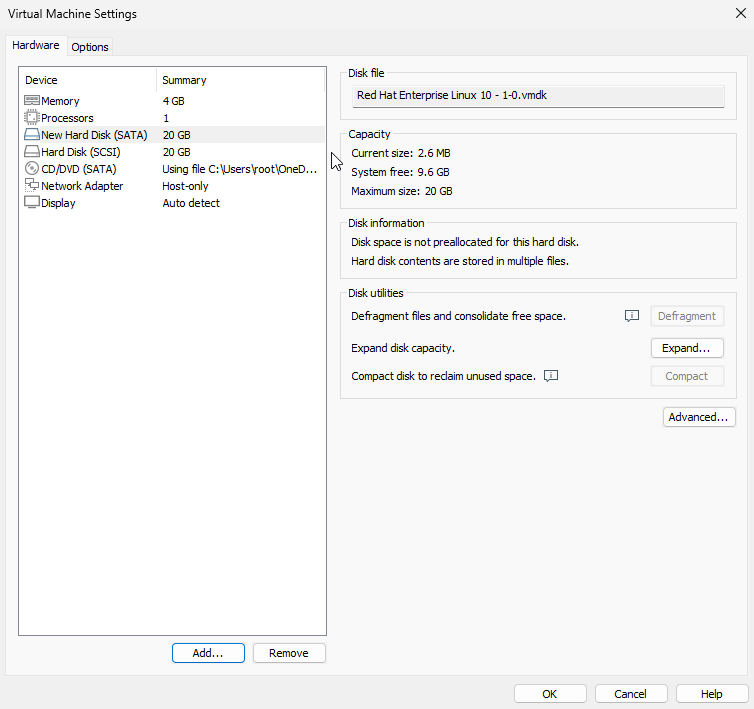Click the Network Adapter icon
The image size is (754, 709).
pyautogui.click(x=32, y=186)
